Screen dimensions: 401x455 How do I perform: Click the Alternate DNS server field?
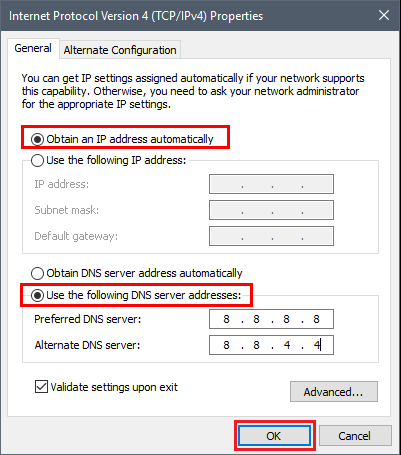tap(271, 345)
